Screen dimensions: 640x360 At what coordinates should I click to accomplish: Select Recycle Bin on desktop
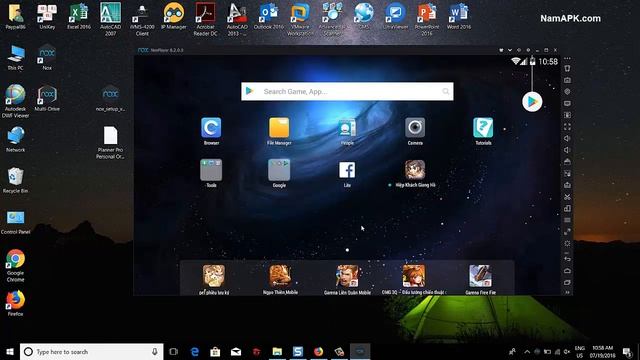coord(16,180)
